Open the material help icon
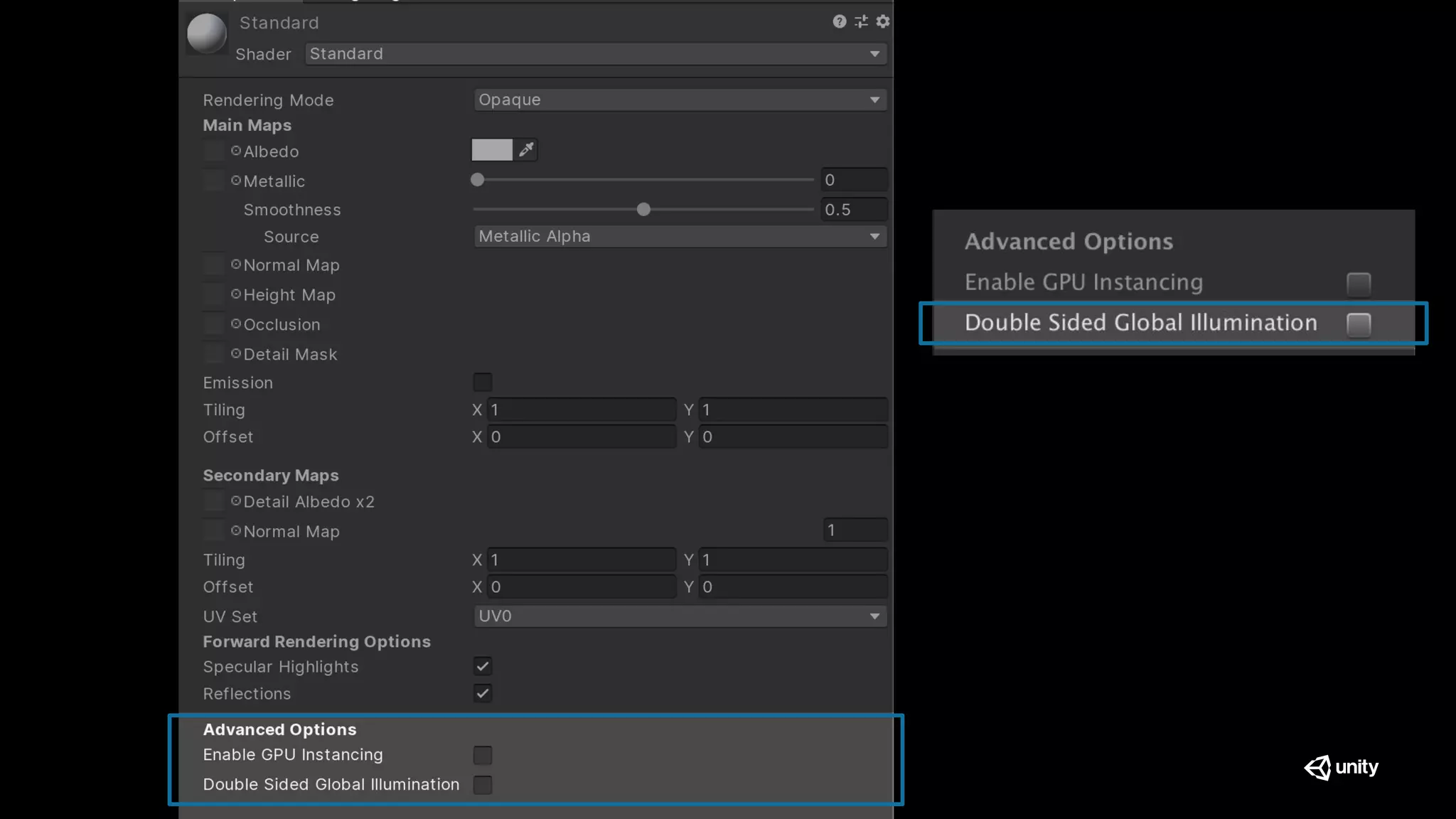This screenshot has width=1456, height=819. tap(839, 21)
